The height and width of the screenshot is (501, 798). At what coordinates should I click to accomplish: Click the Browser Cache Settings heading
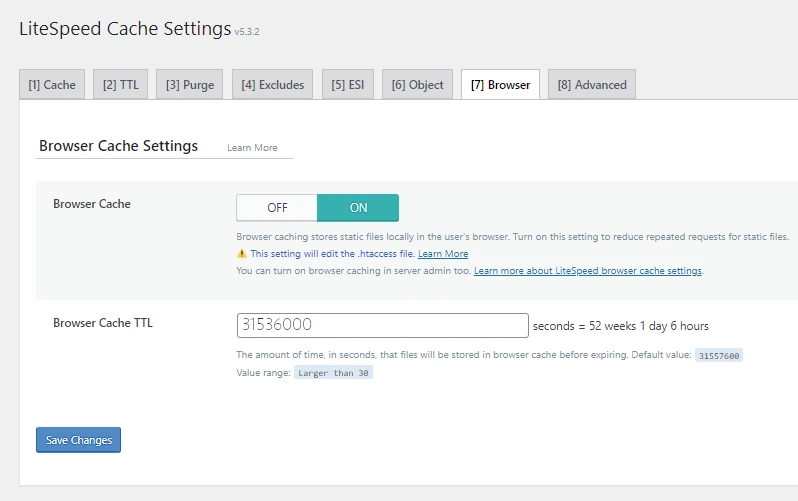point(119,146)
